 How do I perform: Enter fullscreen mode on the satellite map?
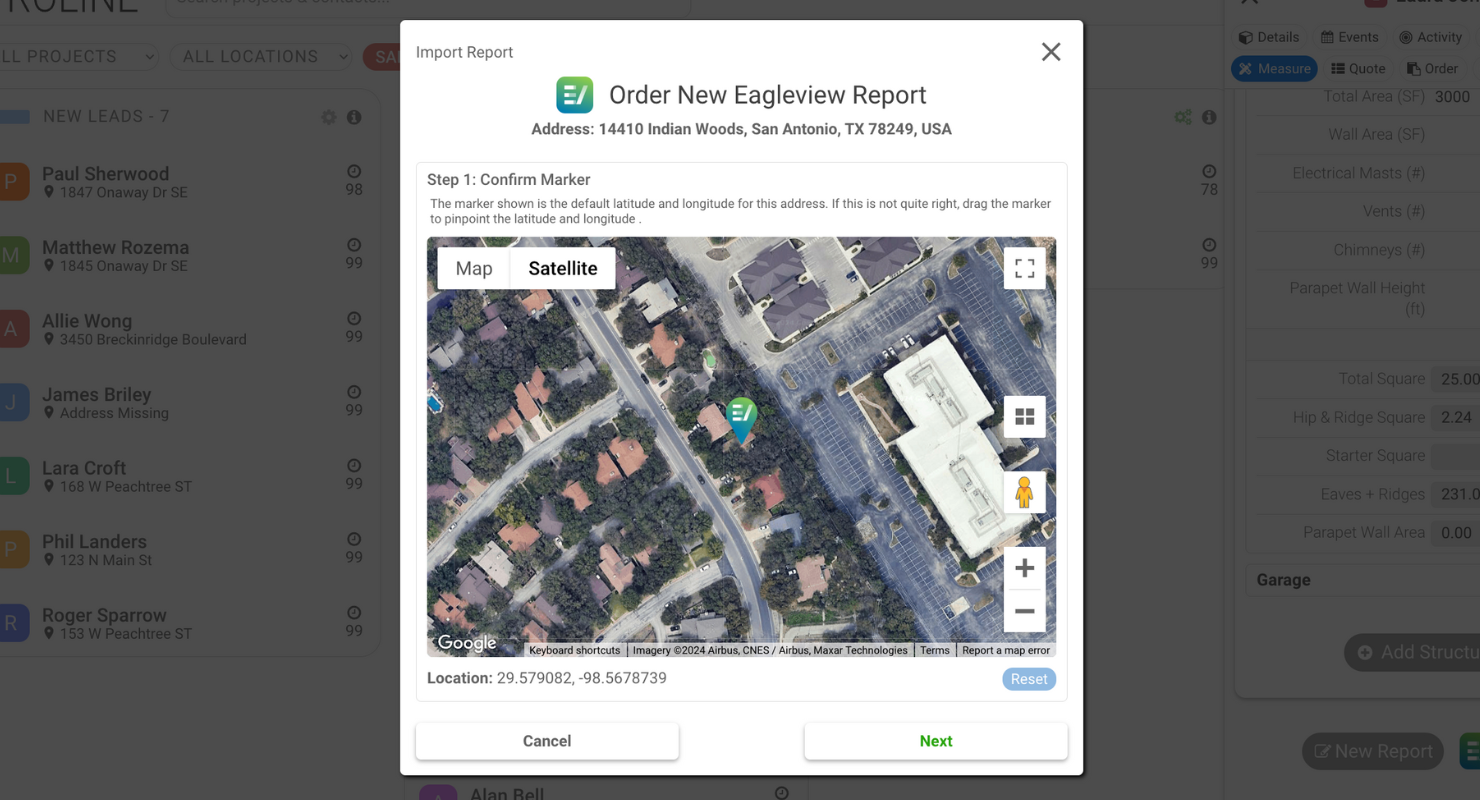pyautogui.click(x=1024, y=267)
